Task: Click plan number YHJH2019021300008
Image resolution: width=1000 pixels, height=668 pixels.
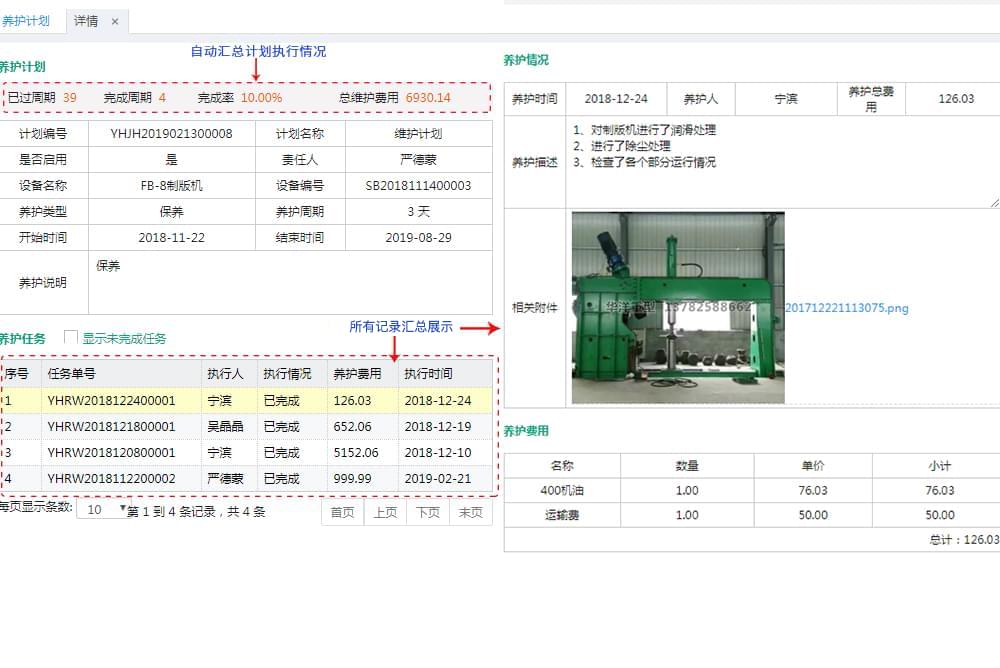Action: point(172,134)
